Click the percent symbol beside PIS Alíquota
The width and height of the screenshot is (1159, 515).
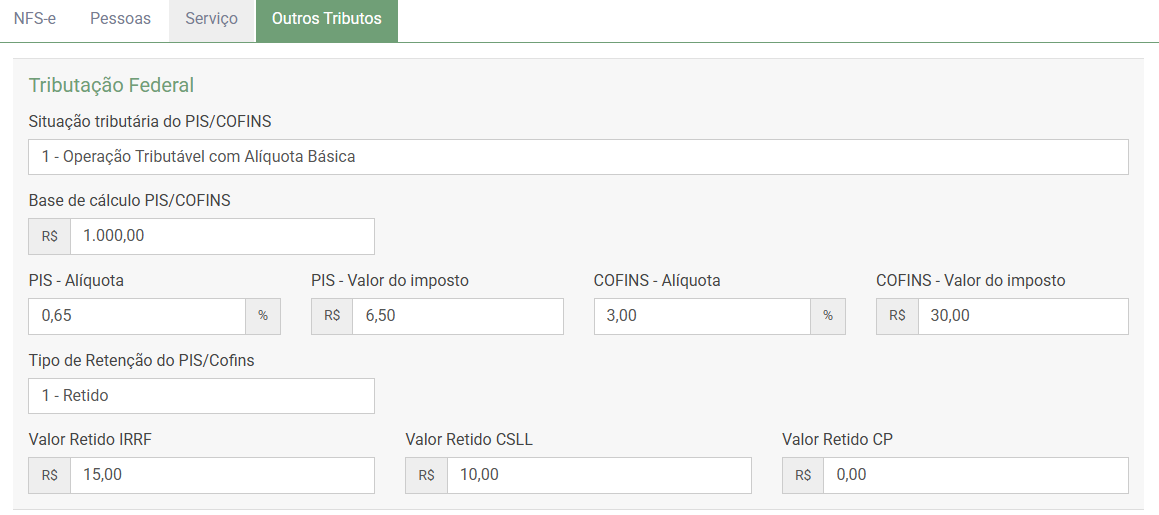tap(263, 316)
